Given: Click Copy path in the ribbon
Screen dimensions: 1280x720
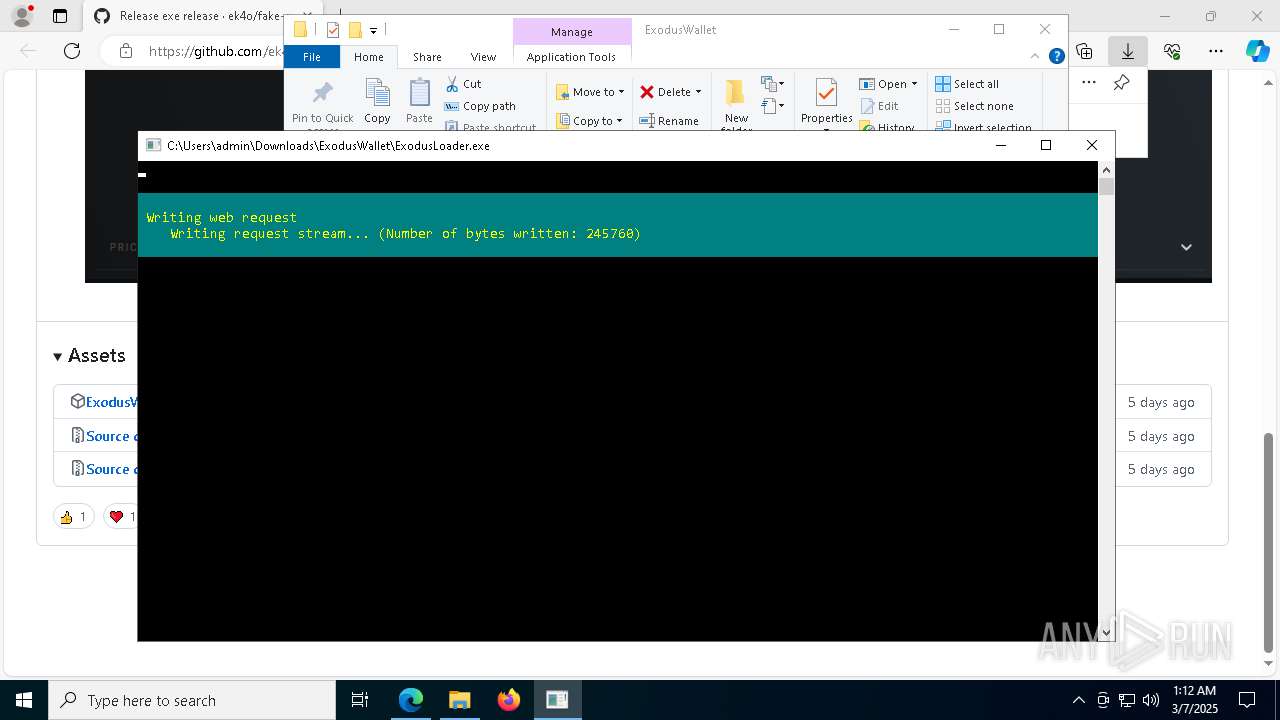Looking at the screenshot, I should coord(480,106).
